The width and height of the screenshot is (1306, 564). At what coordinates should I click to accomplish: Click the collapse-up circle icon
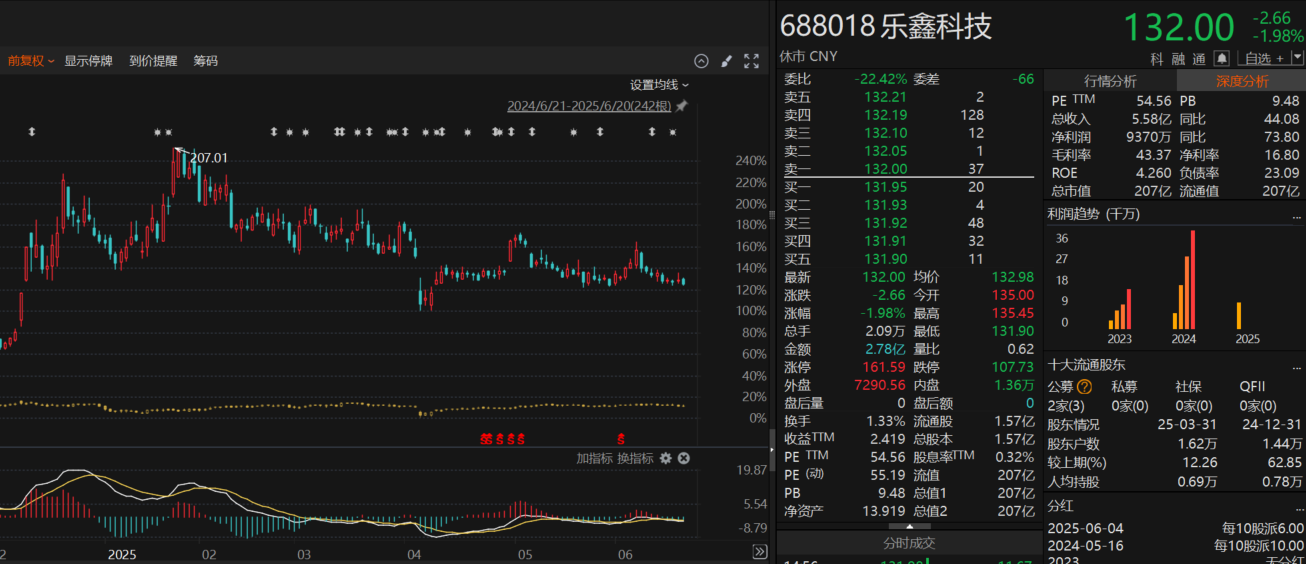coord(701,61)
